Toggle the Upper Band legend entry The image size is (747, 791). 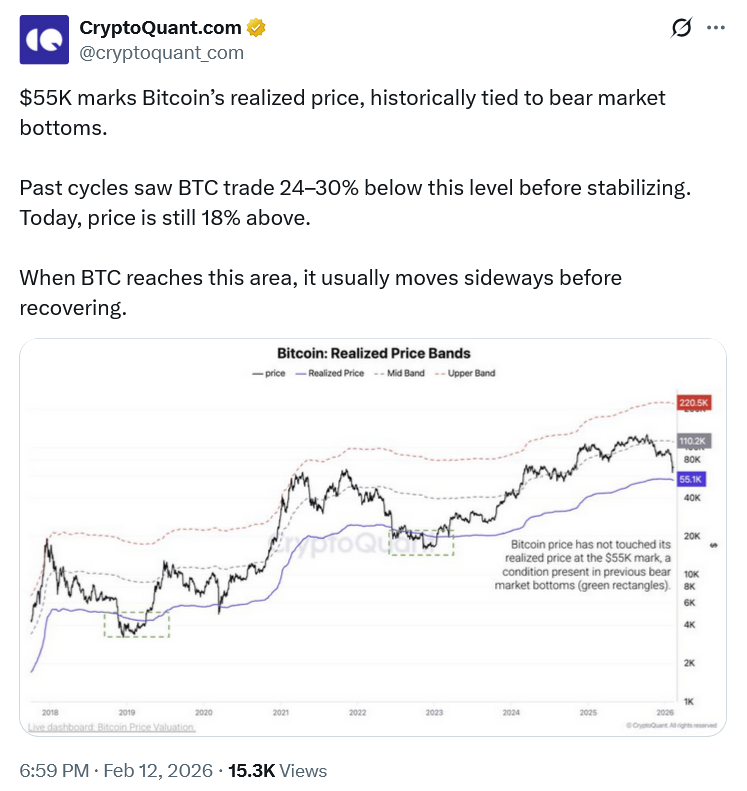click(464, 373)
